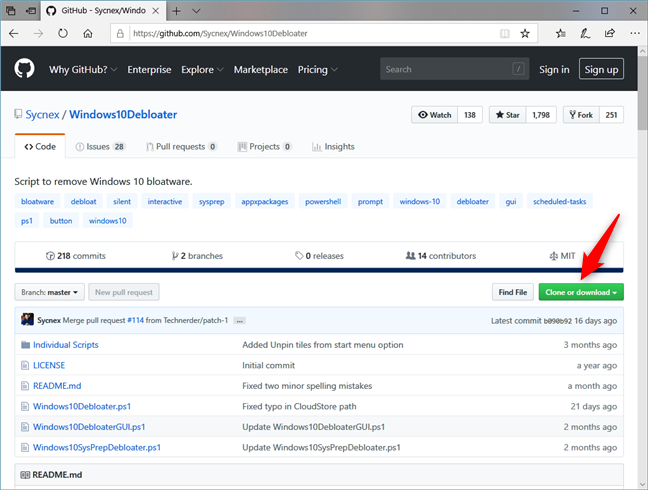Focus the GitHub search field

pos(454,69)
